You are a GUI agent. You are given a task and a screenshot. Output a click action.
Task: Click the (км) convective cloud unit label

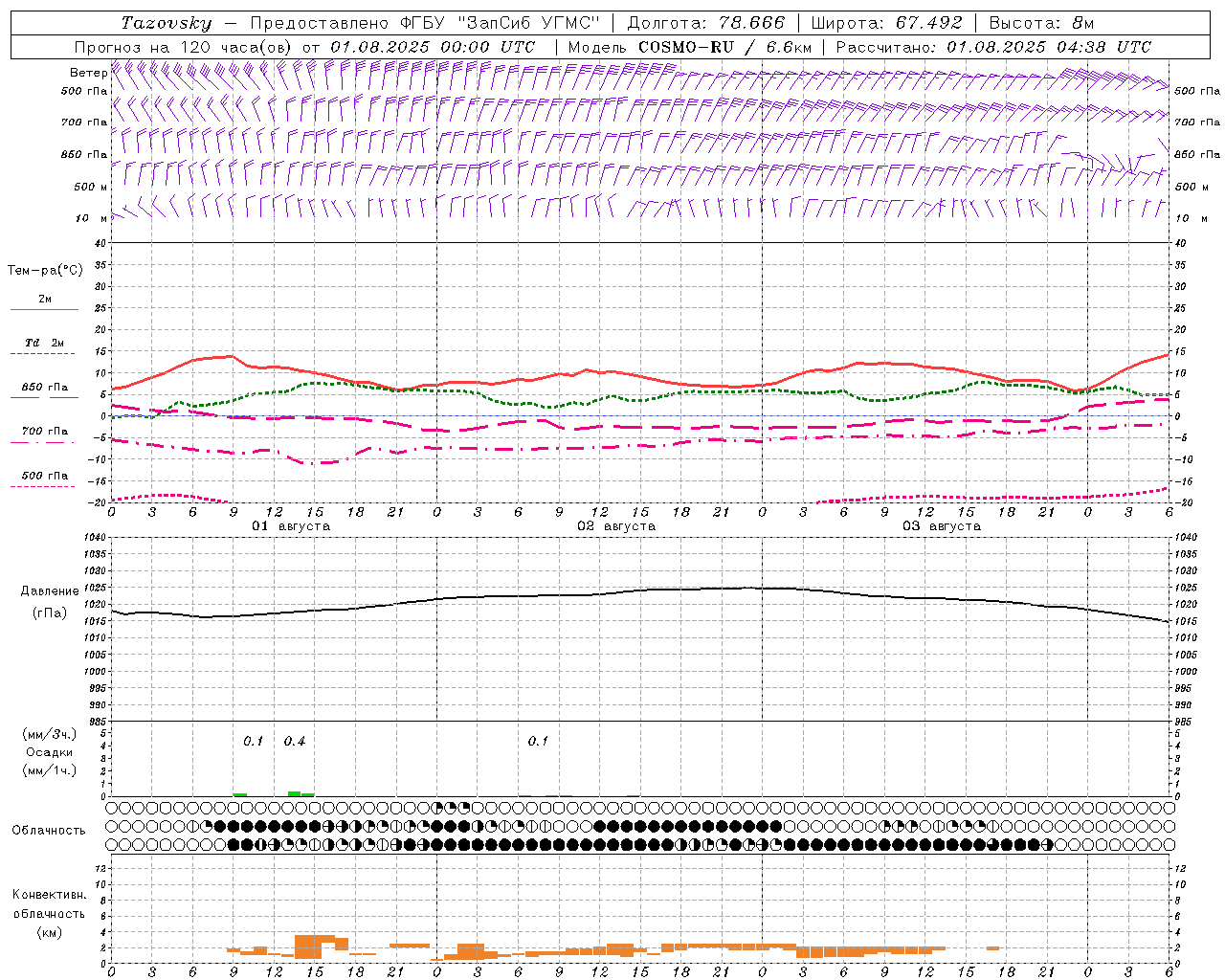click(49, 932)
